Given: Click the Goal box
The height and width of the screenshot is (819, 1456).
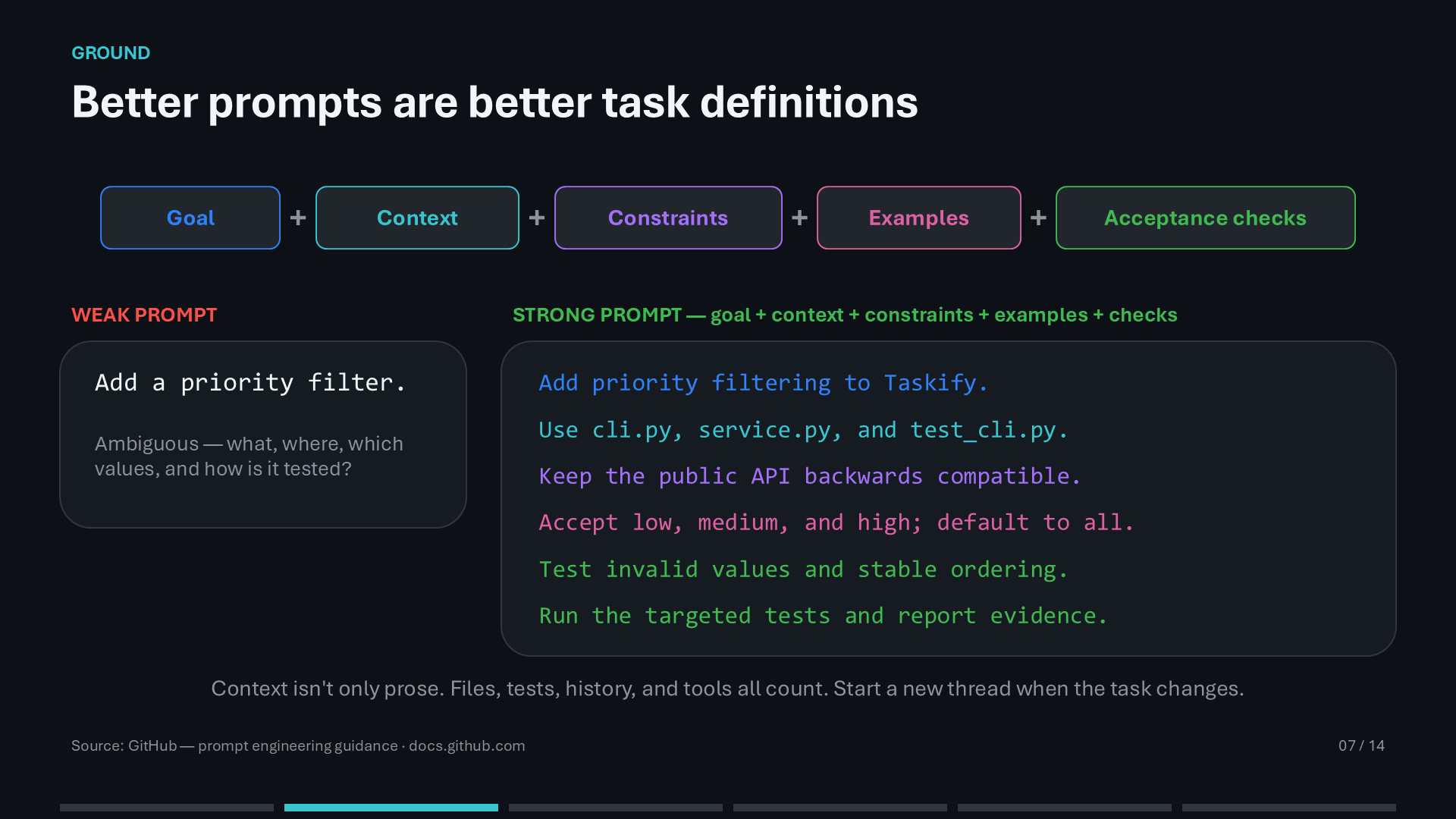Looking at the screenshot, I should coord(190,218).
